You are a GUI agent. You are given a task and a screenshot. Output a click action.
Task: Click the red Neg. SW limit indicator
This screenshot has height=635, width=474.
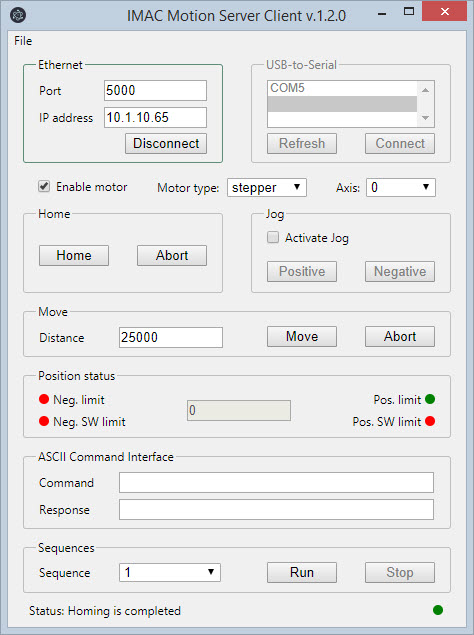pos(44,421)
